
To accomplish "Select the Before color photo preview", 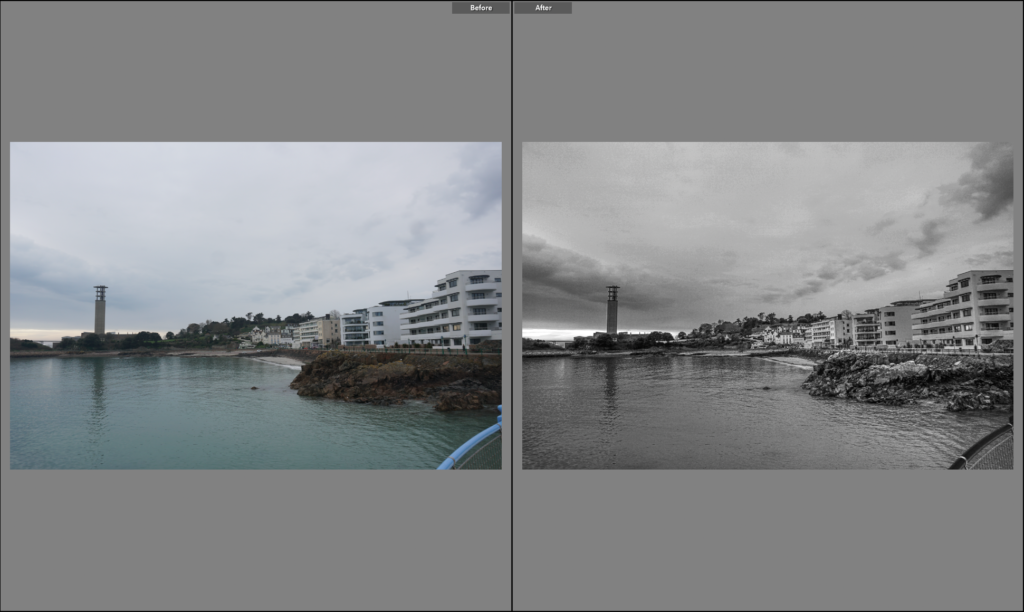I will 256,306.
